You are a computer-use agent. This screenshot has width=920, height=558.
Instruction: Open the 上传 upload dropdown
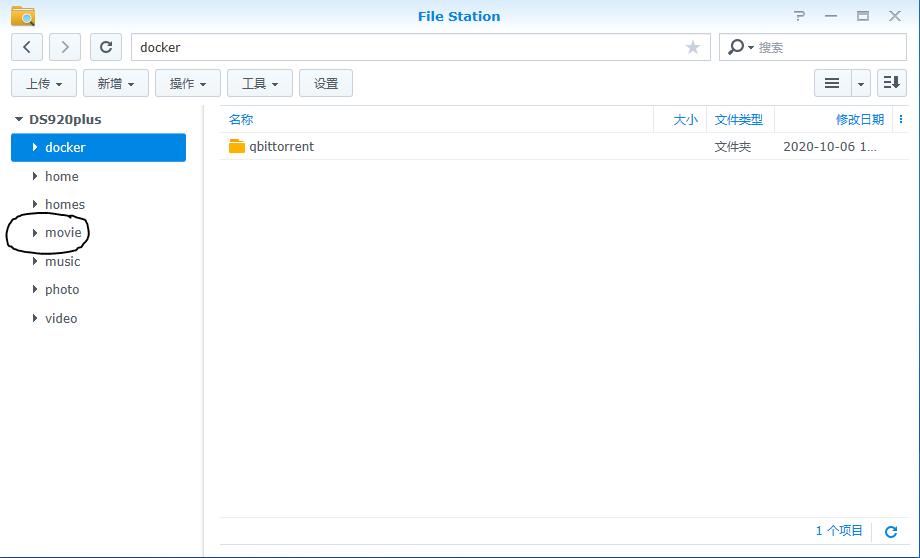coord(44,83)
